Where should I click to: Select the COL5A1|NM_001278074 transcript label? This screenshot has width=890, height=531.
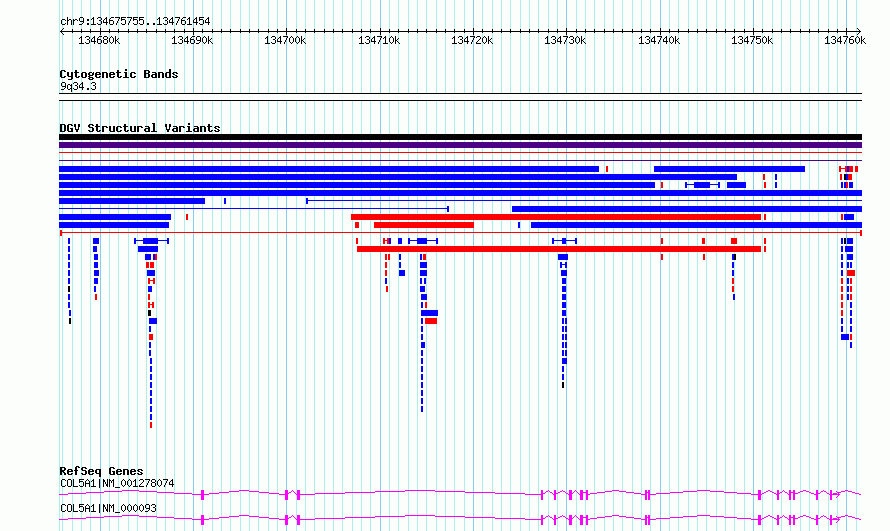(117, 484)
